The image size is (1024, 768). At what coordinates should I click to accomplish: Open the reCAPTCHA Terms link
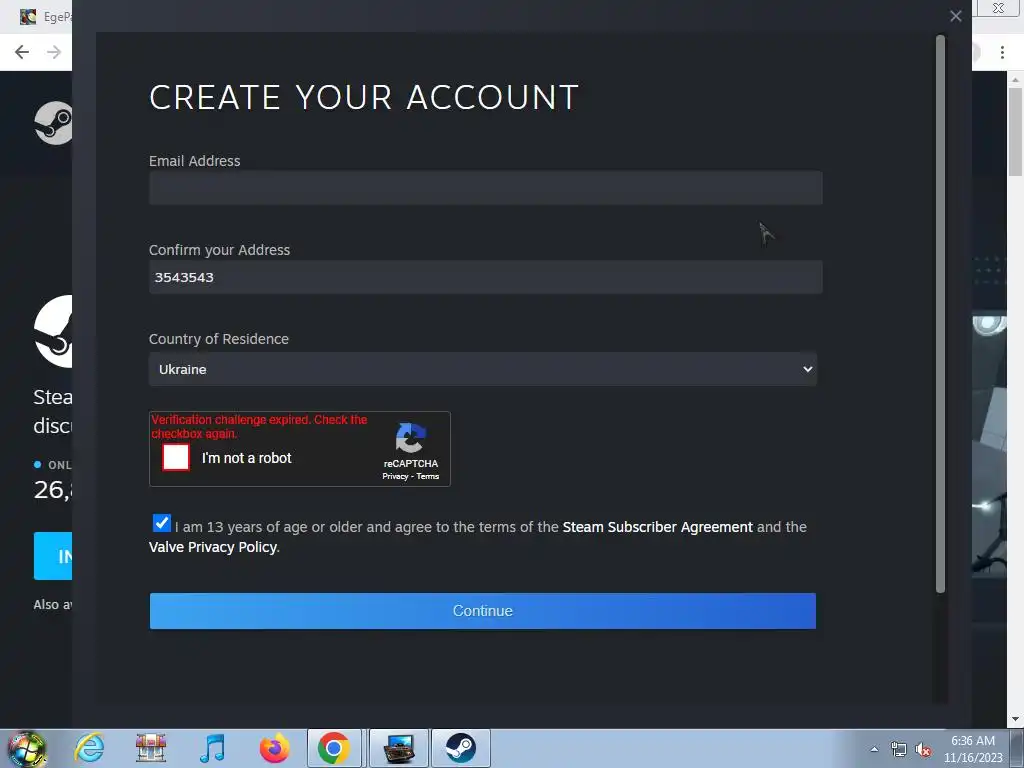click(x=428, y=476)
